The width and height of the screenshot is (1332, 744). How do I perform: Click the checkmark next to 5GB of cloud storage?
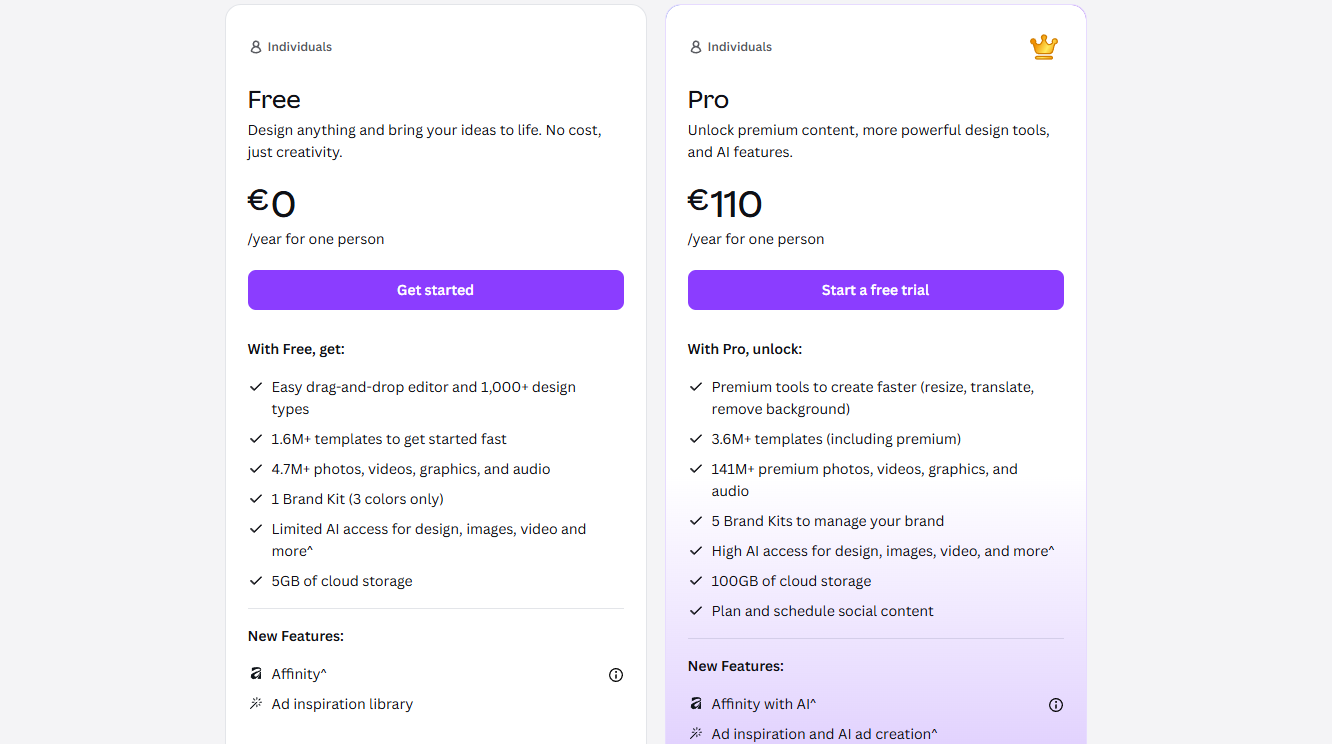click(256, 581)
